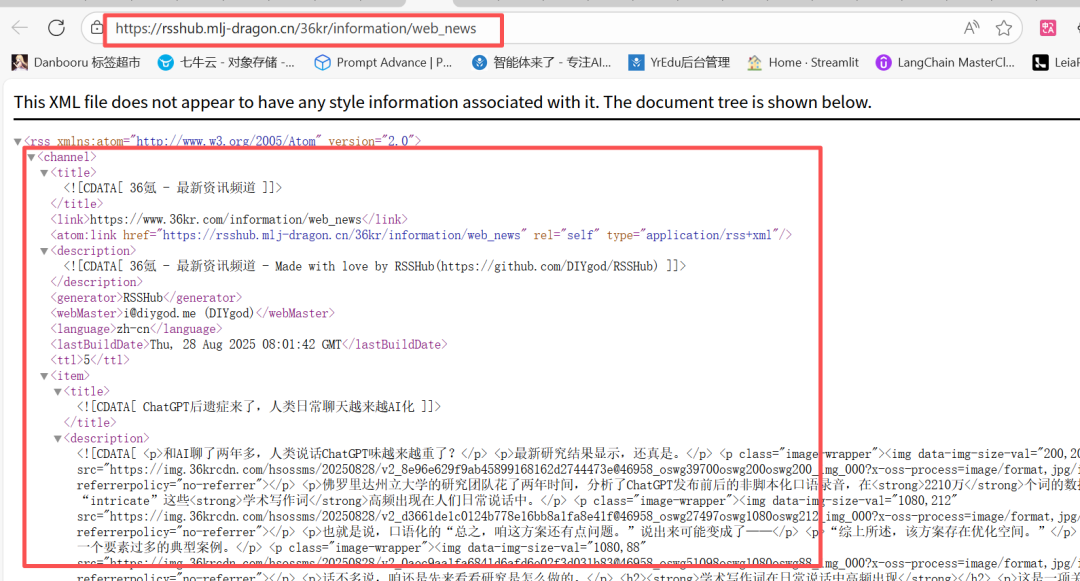Image resolution: width=1080 pixels, height=581 pixels.
Task: Collapse the channel title node triangle
Action: (x=44, y=173)
